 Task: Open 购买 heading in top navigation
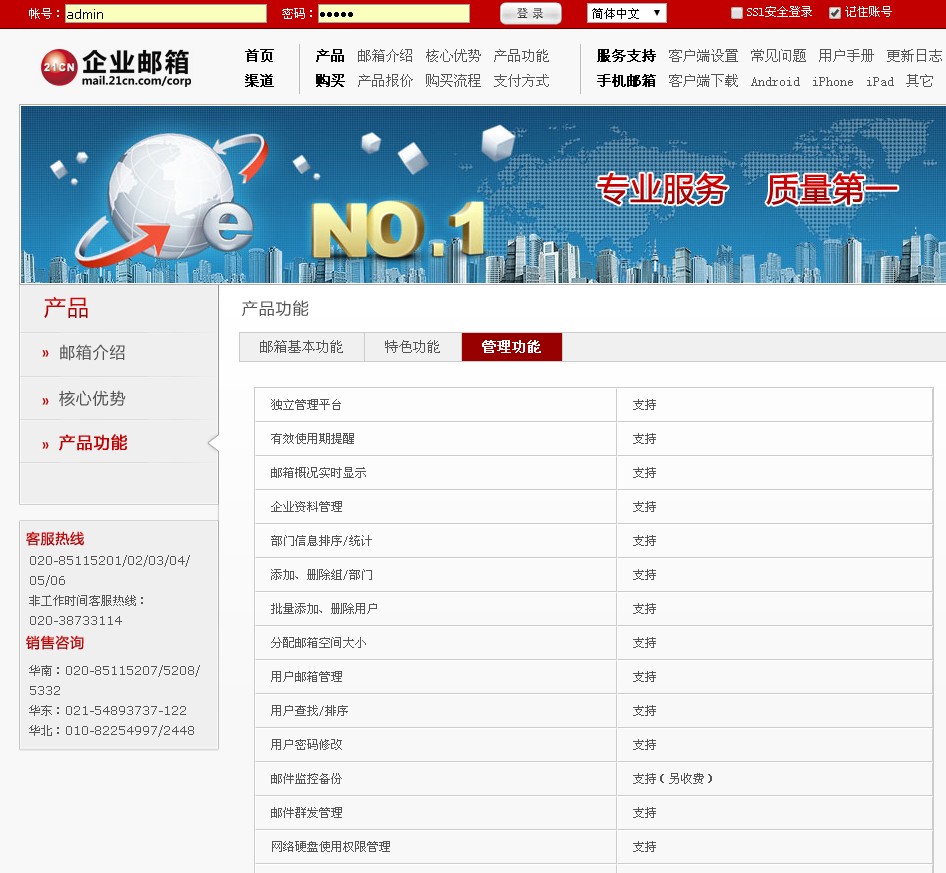pos(330,81)
